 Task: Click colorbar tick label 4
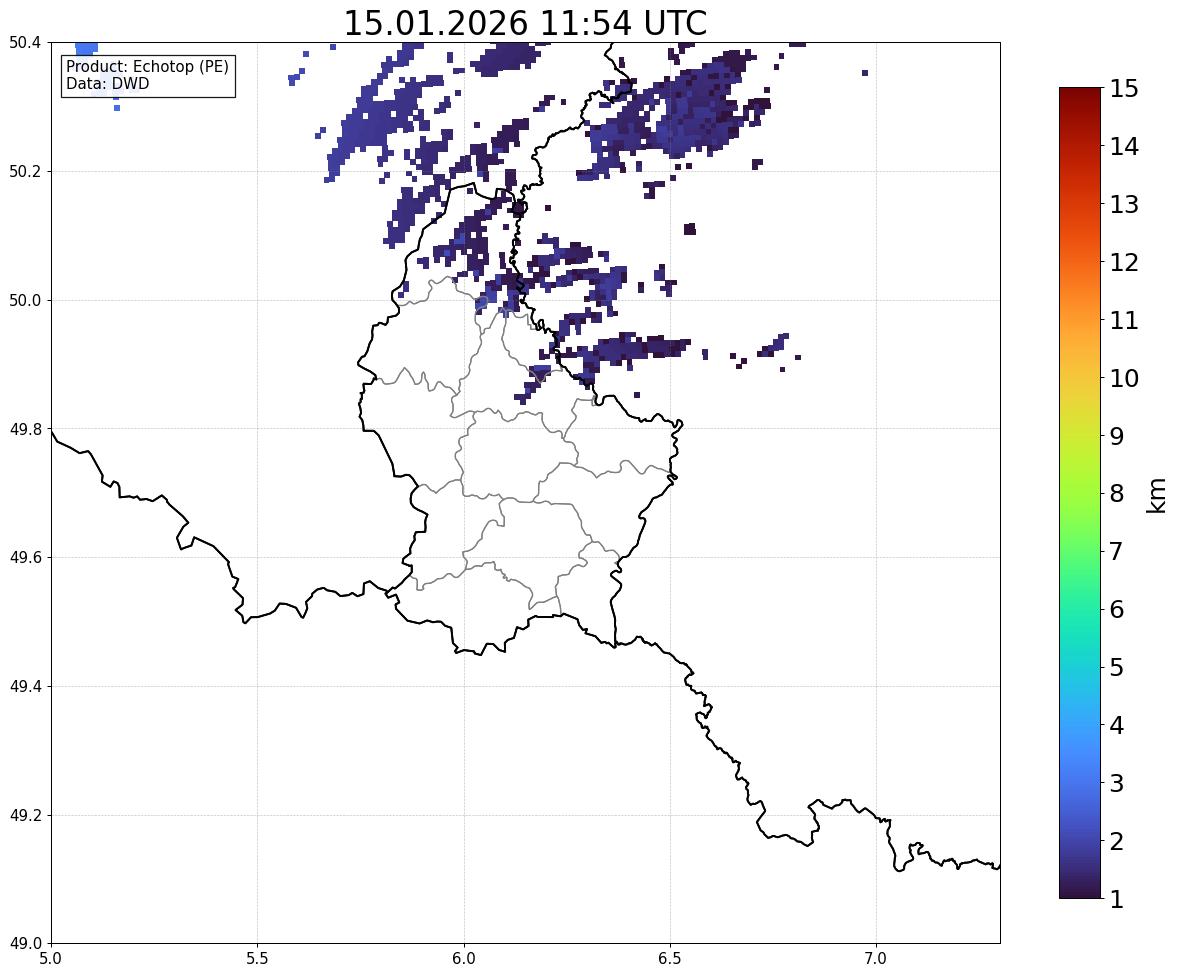tap(1117, 725)
